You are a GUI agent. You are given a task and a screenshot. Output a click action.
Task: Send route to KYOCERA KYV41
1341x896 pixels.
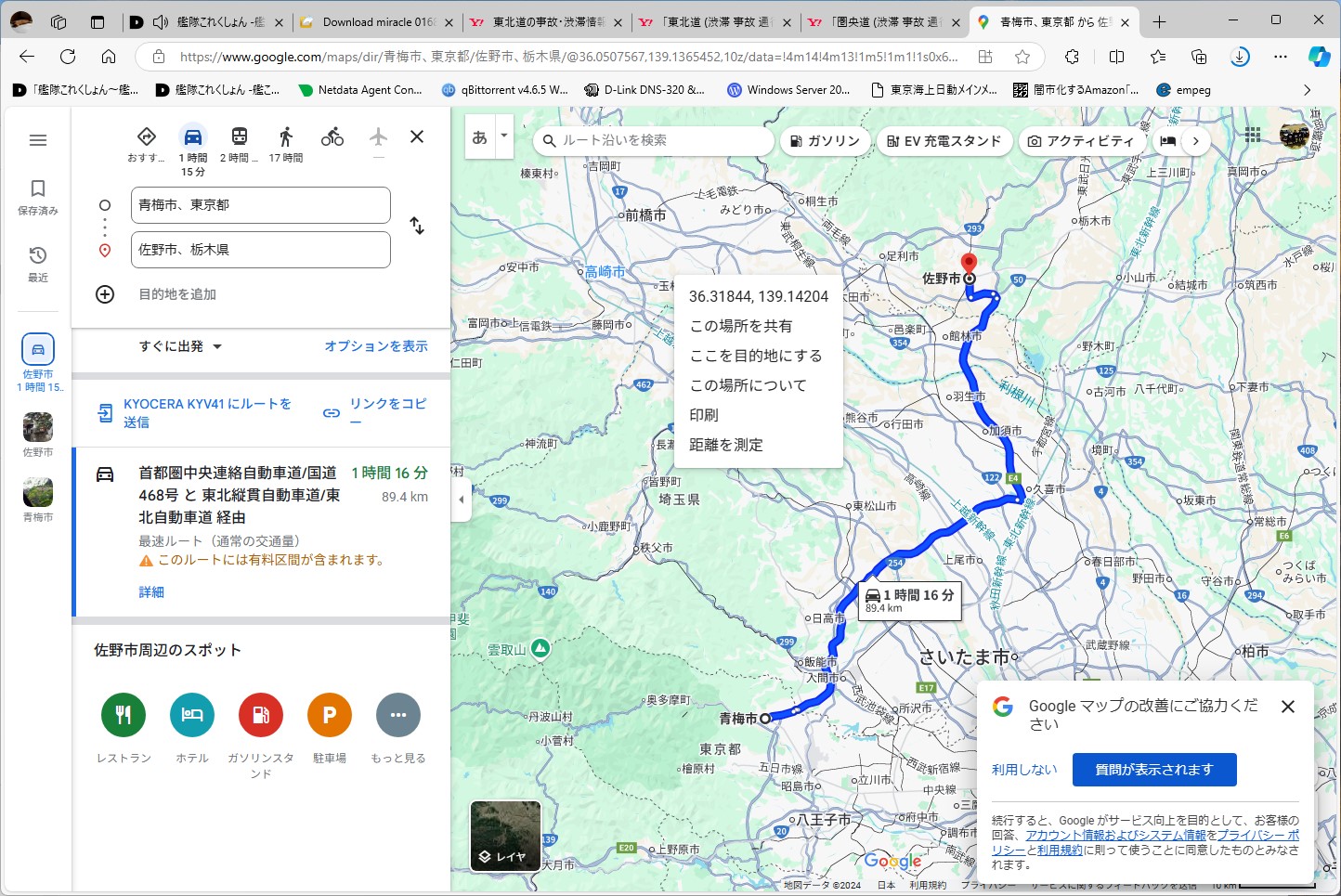[x=196, y=413]
